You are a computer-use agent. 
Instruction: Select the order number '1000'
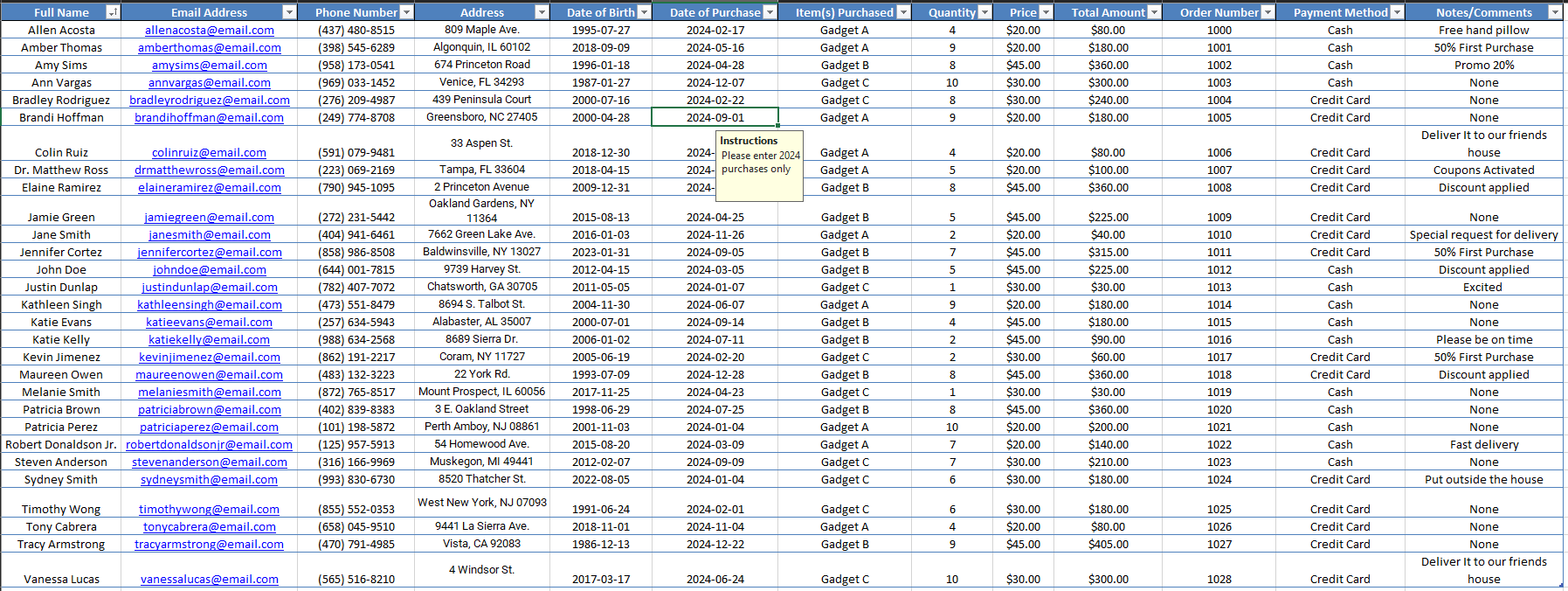[x=1219, y=30]
